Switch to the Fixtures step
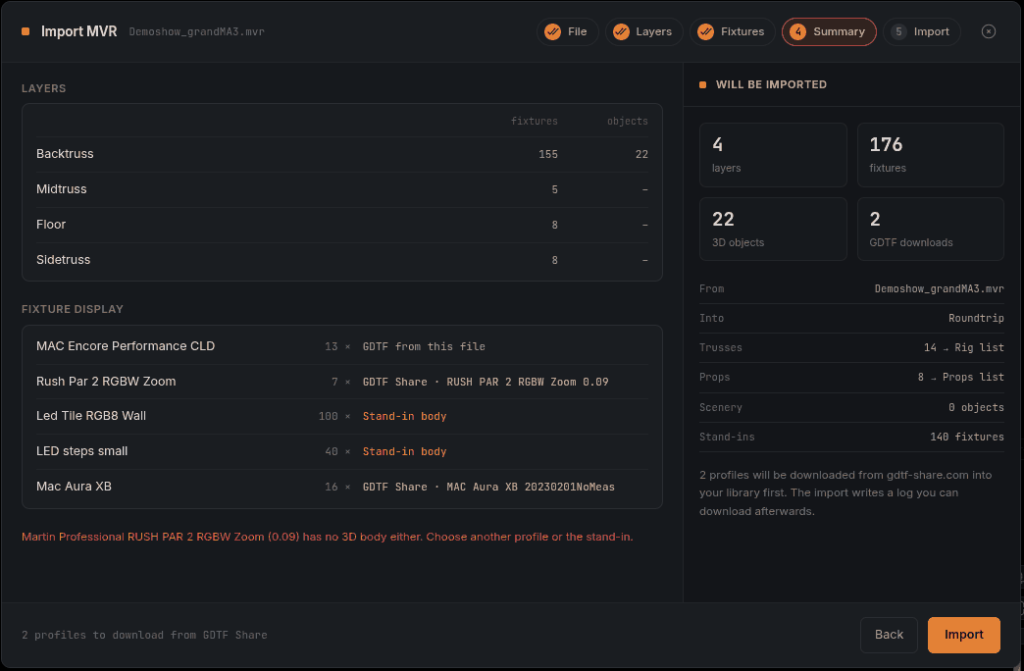Viewport: 1024px width, 671px height. pos(732,31)
